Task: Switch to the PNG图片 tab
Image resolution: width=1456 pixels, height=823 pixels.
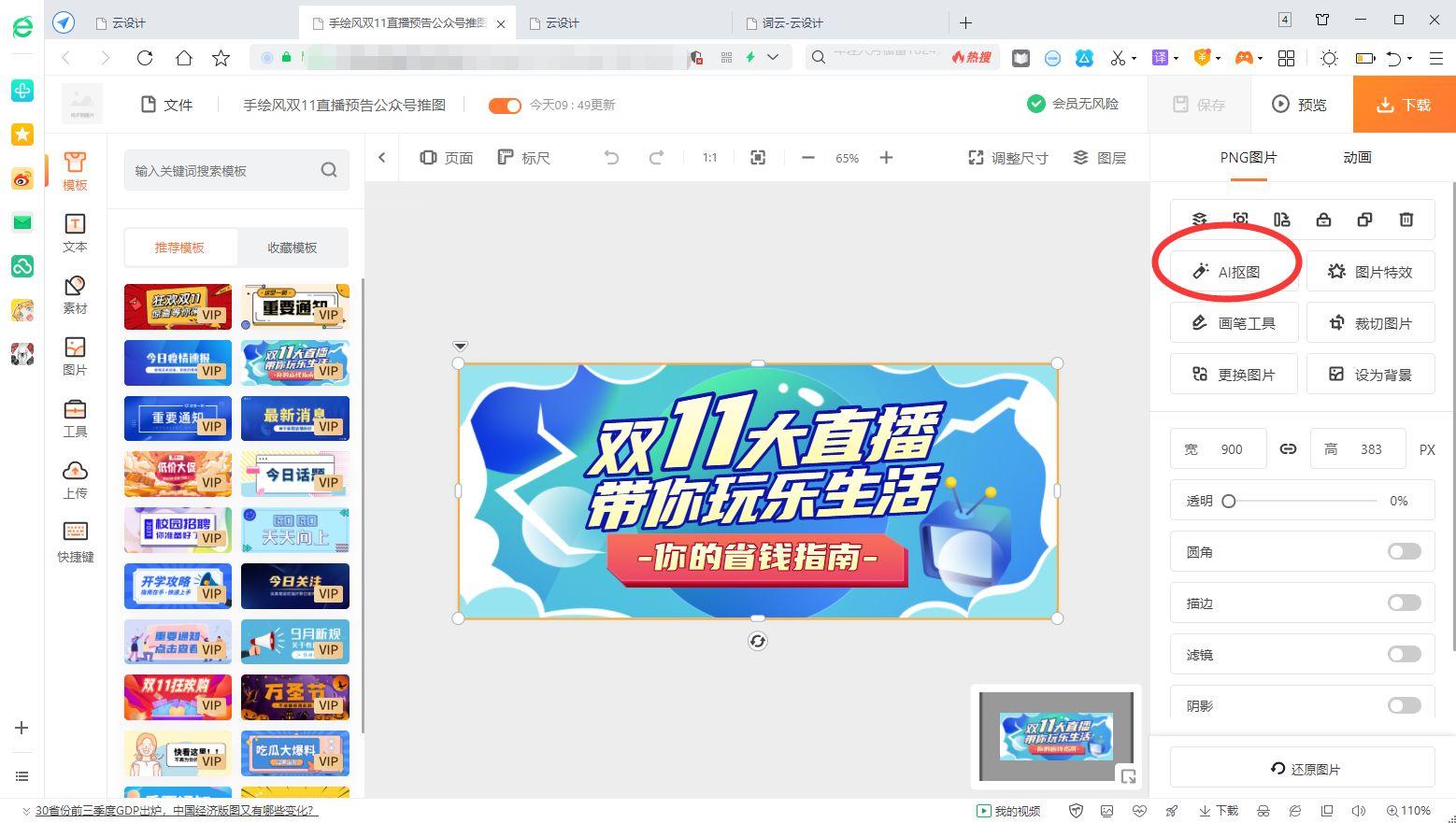Action: [1248, 157]
